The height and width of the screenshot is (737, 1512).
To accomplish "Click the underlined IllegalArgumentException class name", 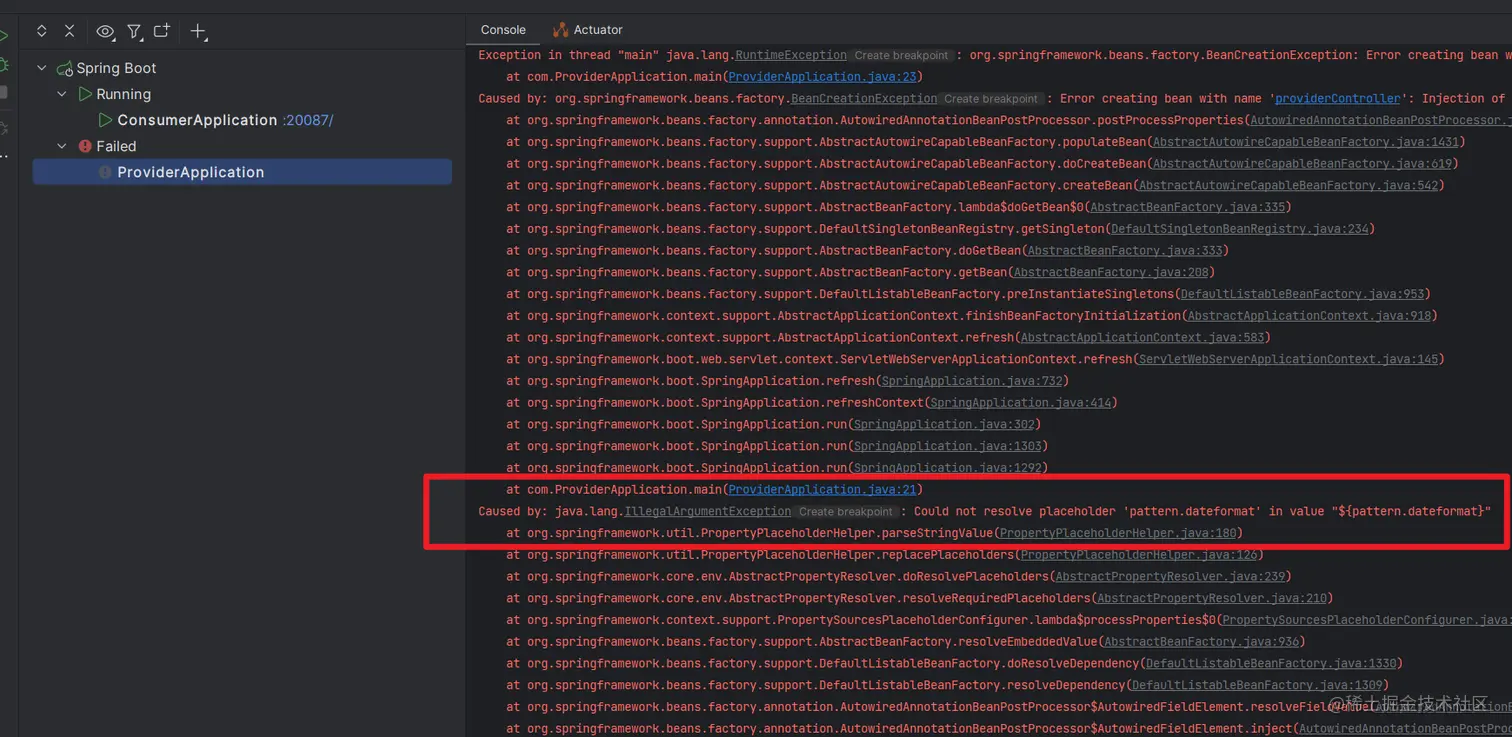I will point(707,511).
